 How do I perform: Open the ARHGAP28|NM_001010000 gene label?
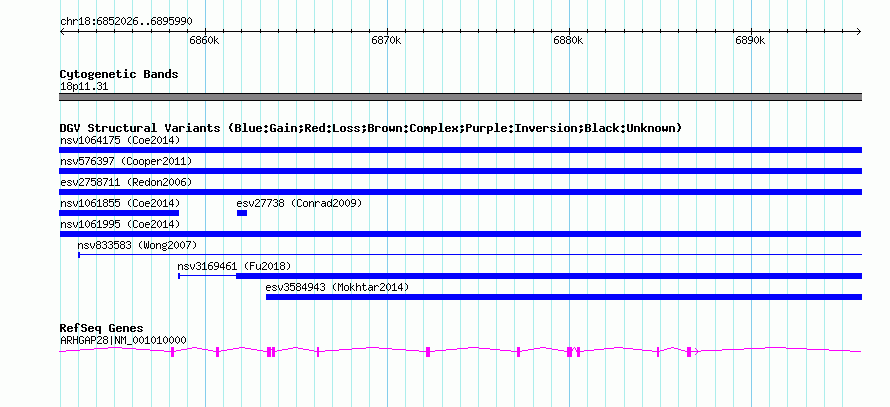[123, 341]
